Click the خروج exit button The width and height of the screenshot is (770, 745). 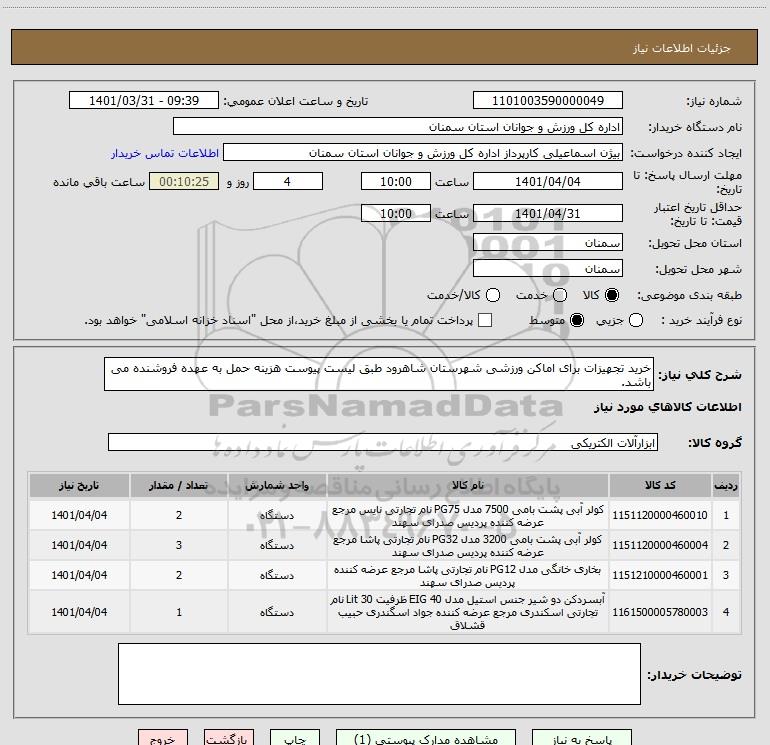[163, 738]
